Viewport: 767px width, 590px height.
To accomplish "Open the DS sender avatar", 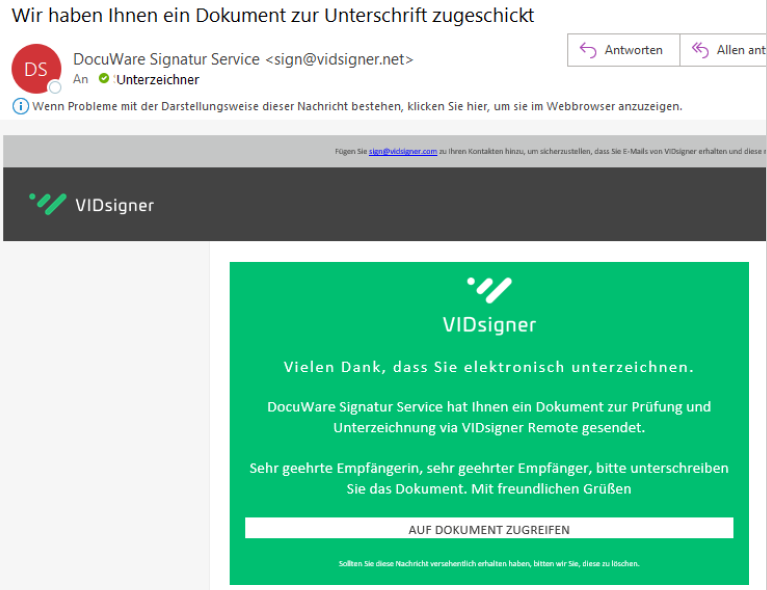I will [x=36, y=69].
